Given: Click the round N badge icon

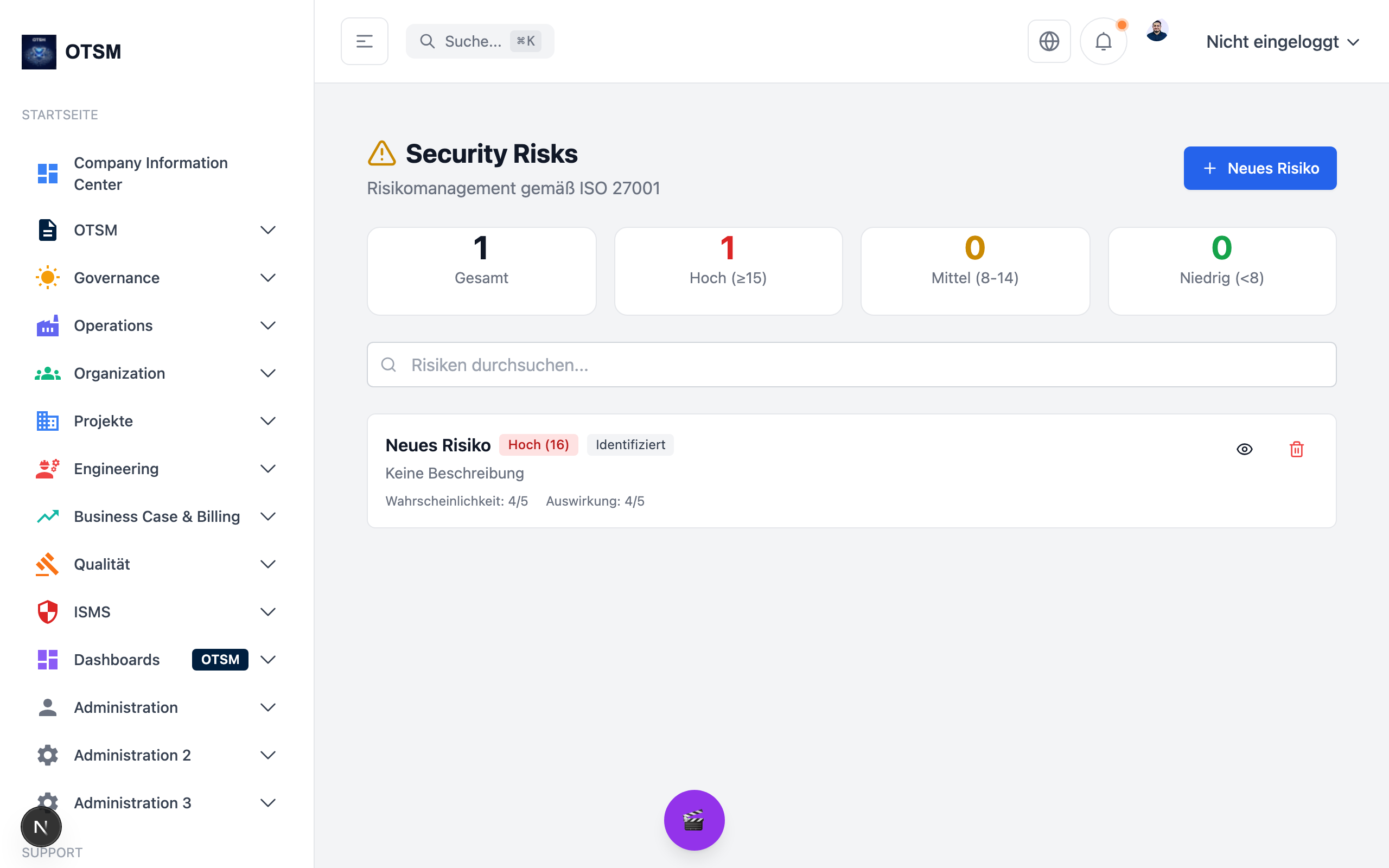Looking at the screenshot, I should point(41,827).
